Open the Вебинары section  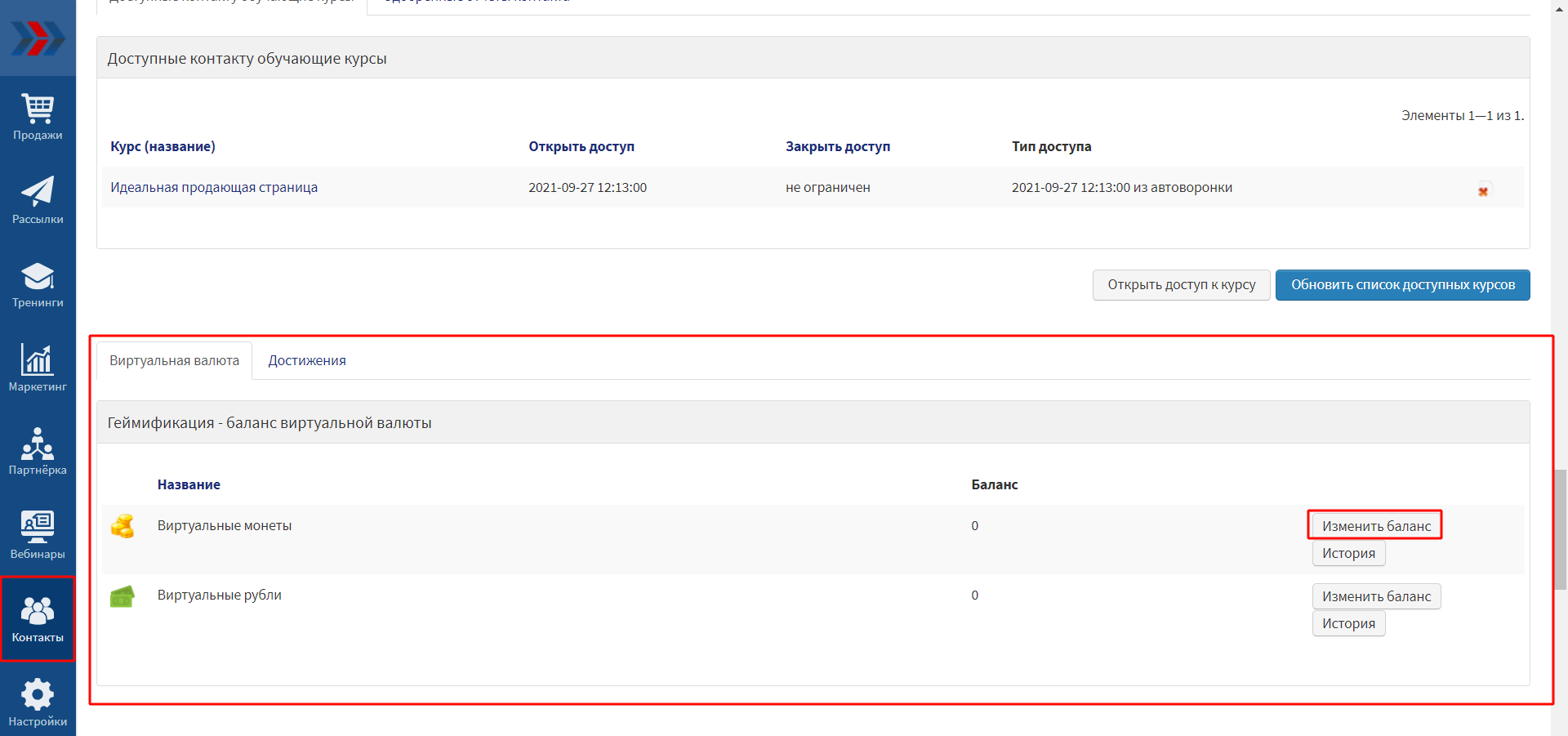tap(38, 535)
